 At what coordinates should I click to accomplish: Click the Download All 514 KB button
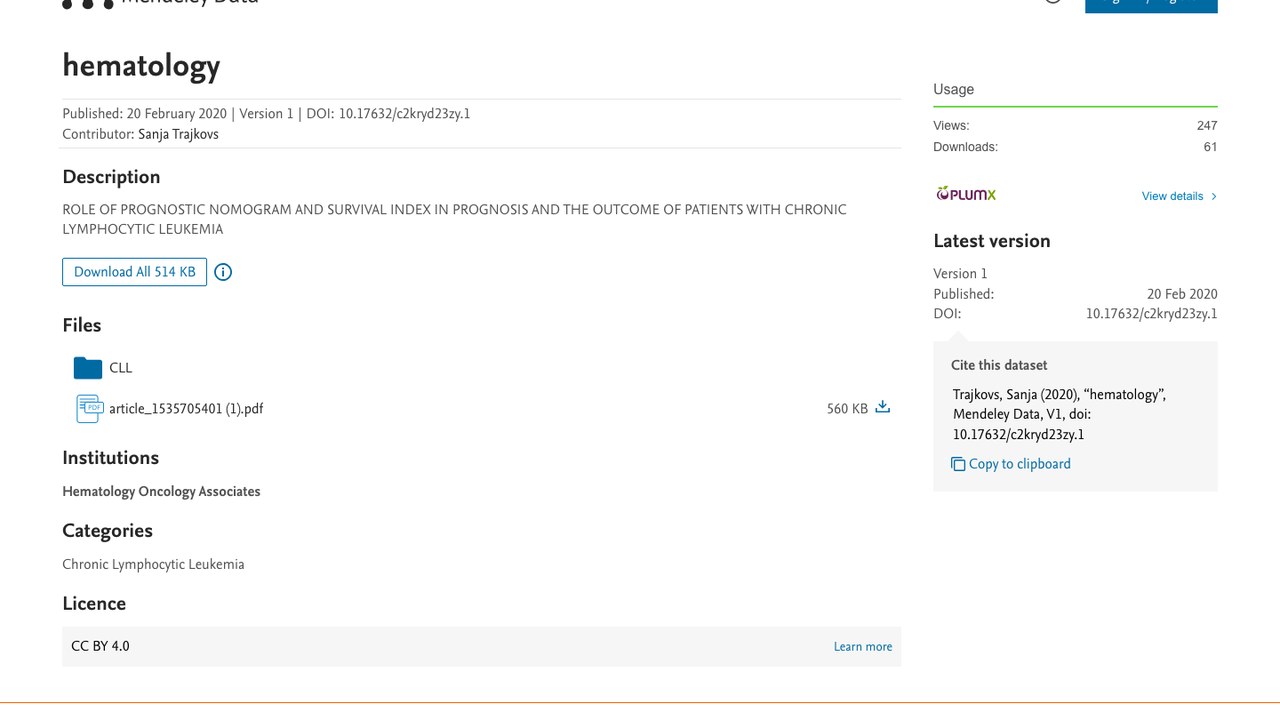134,272
